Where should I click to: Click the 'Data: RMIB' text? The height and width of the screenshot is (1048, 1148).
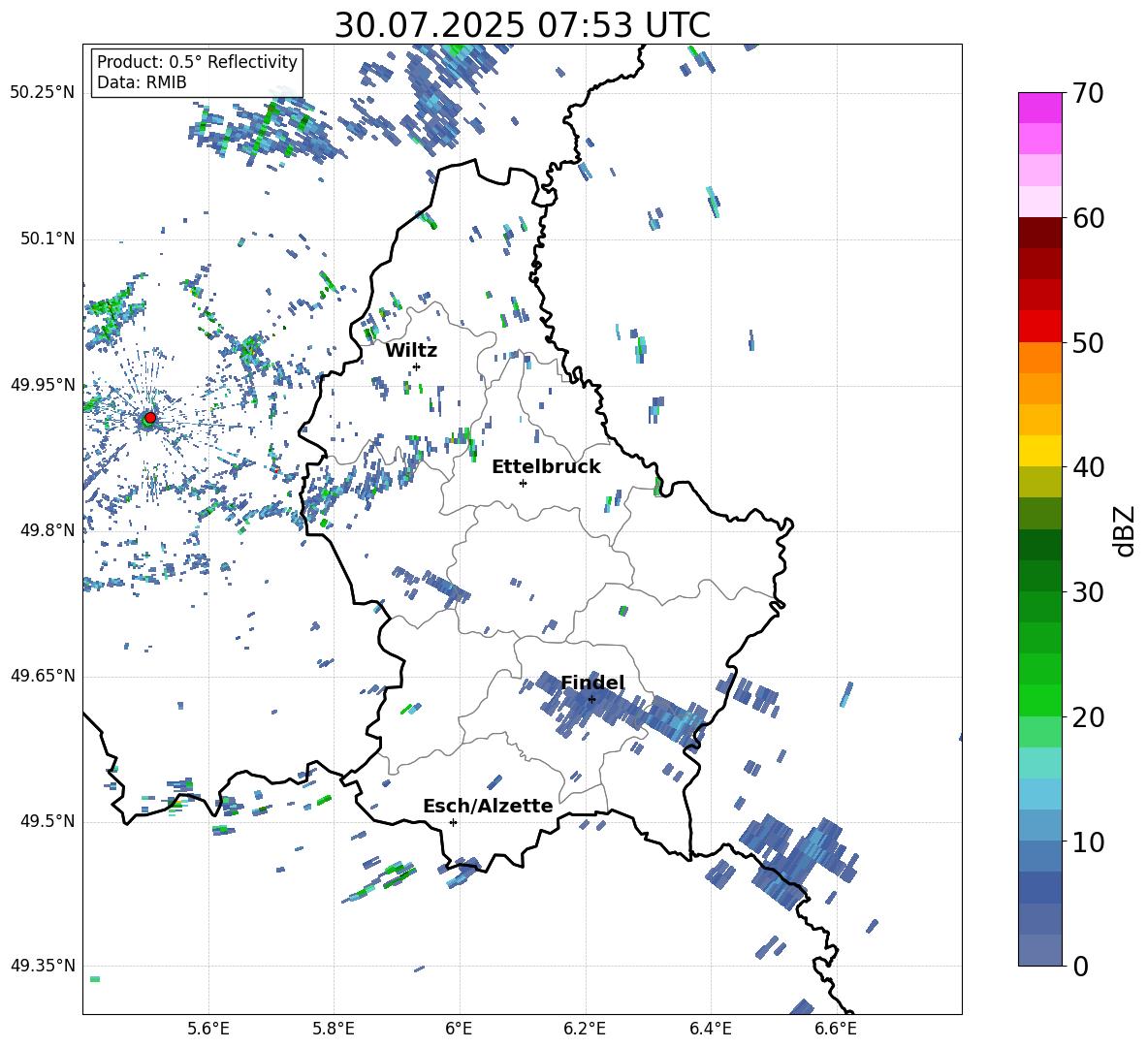(142, 82)
